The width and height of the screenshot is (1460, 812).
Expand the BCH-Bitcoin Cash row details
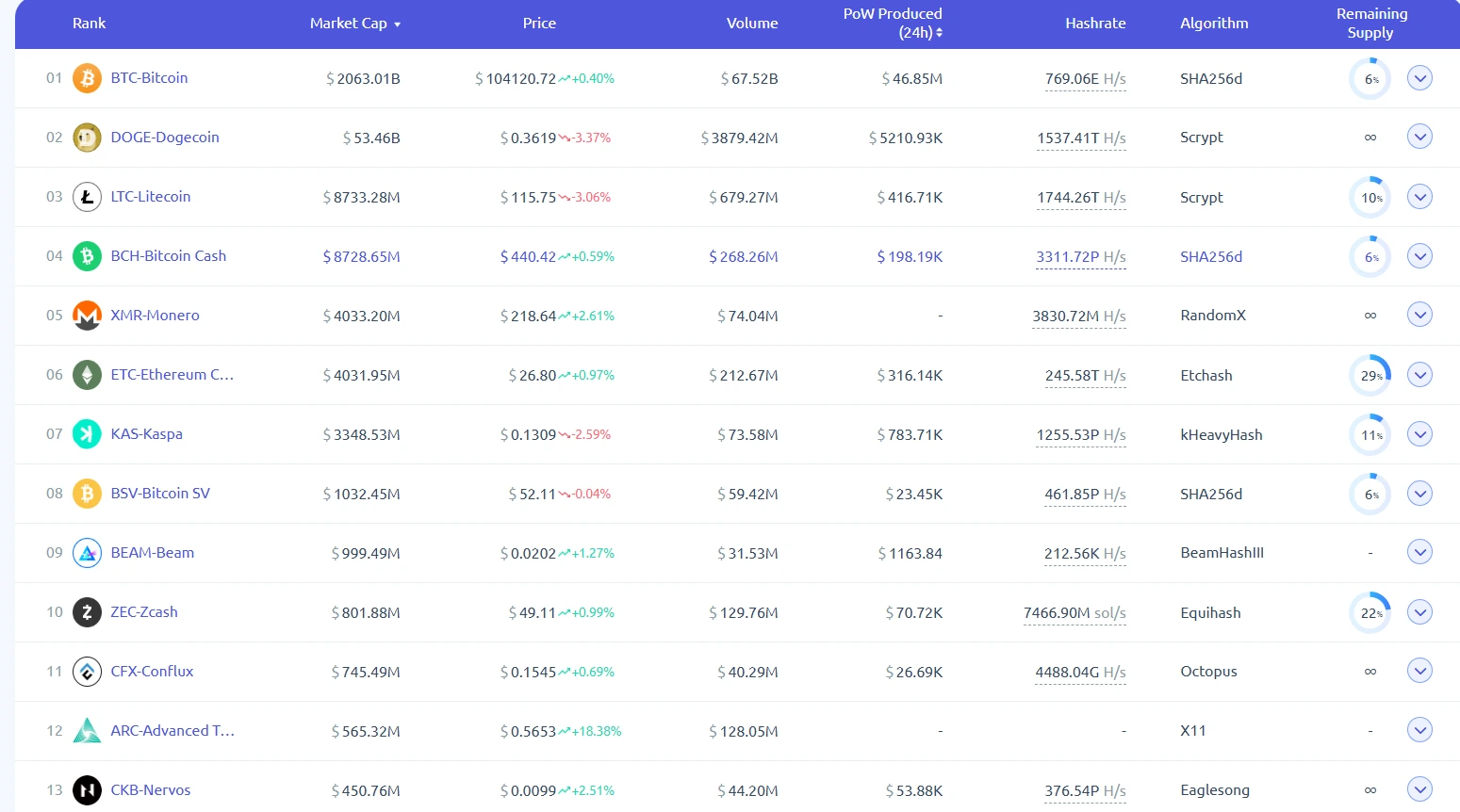1419,256
